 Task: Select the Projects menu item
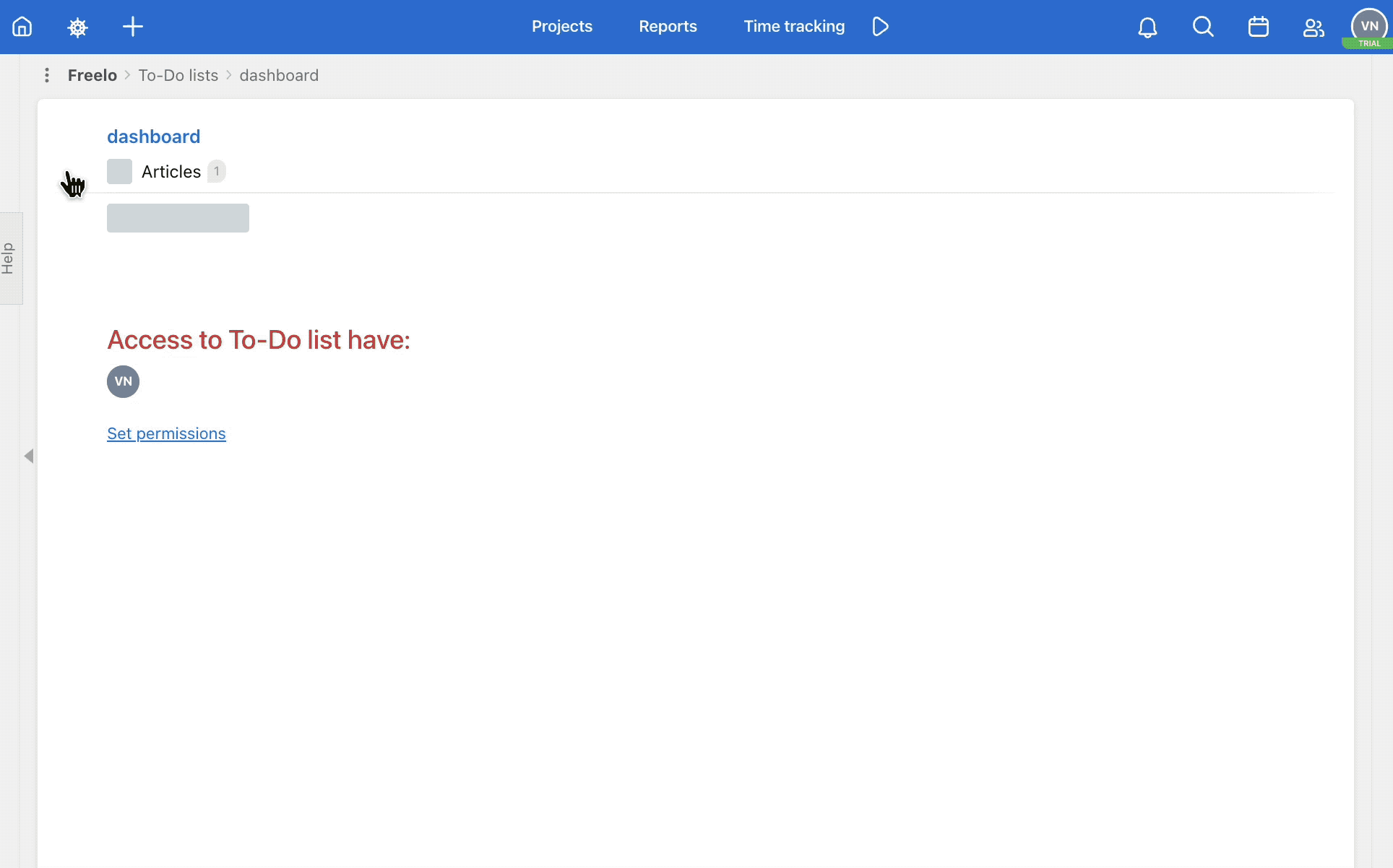[x=562, y=27]
